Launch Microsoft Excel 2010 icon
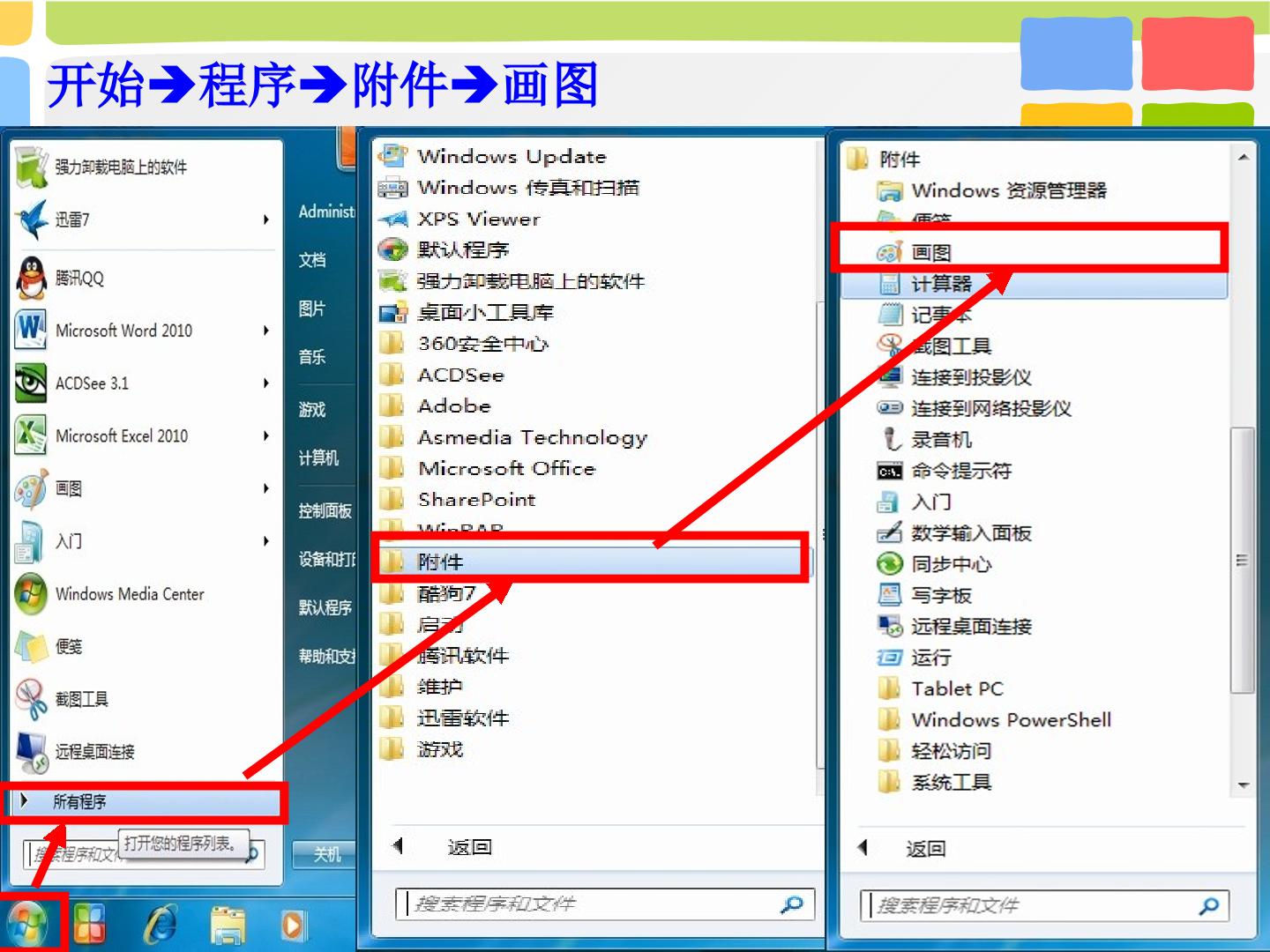The width and height of the screenshot is (1270, 952). pos(31,435)
